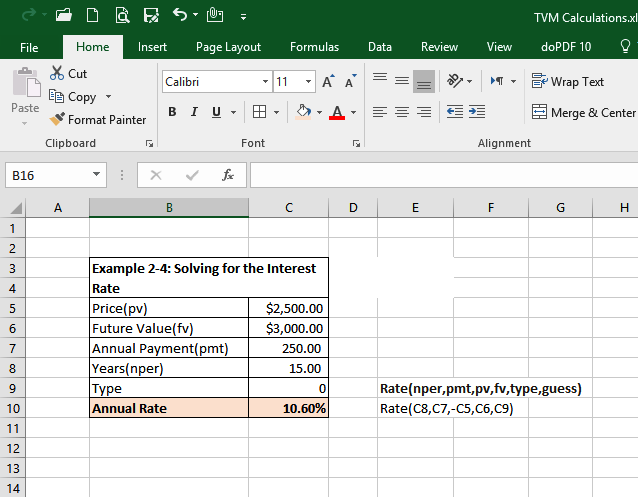Click the text direction icon
This screenshot has height=497, width=638.
[x=497, y=81]
